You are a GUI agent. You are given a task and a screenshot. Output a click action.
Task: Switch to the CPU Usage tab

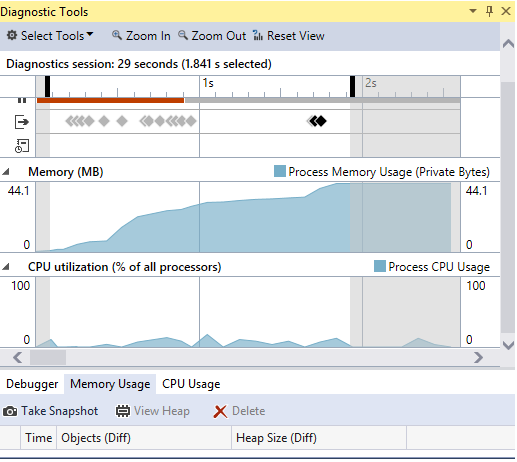191,384
